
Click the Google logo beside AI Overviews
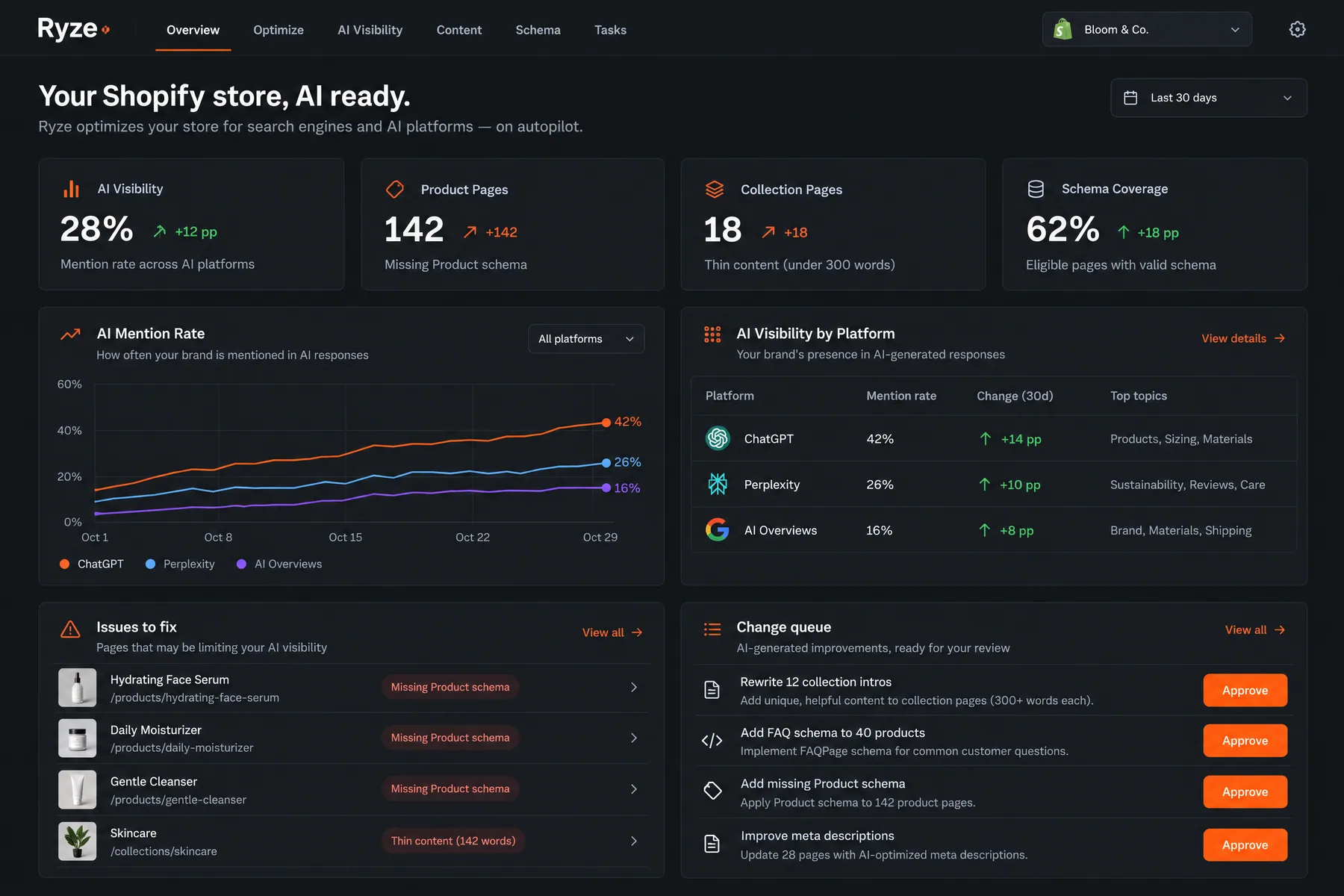tap(718, 530)
